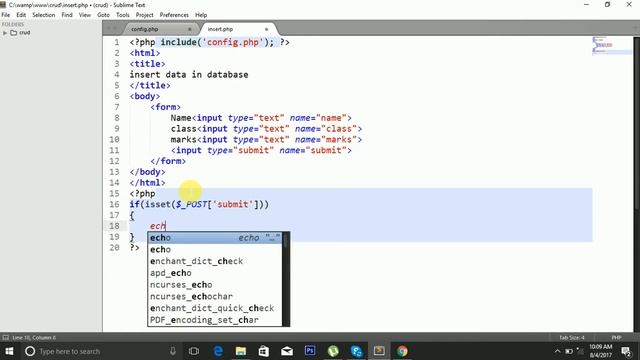Viewport: 640px width, 360px height.
Task: Open the Mail app from the taskbar
Action: (x=287, y=351)
